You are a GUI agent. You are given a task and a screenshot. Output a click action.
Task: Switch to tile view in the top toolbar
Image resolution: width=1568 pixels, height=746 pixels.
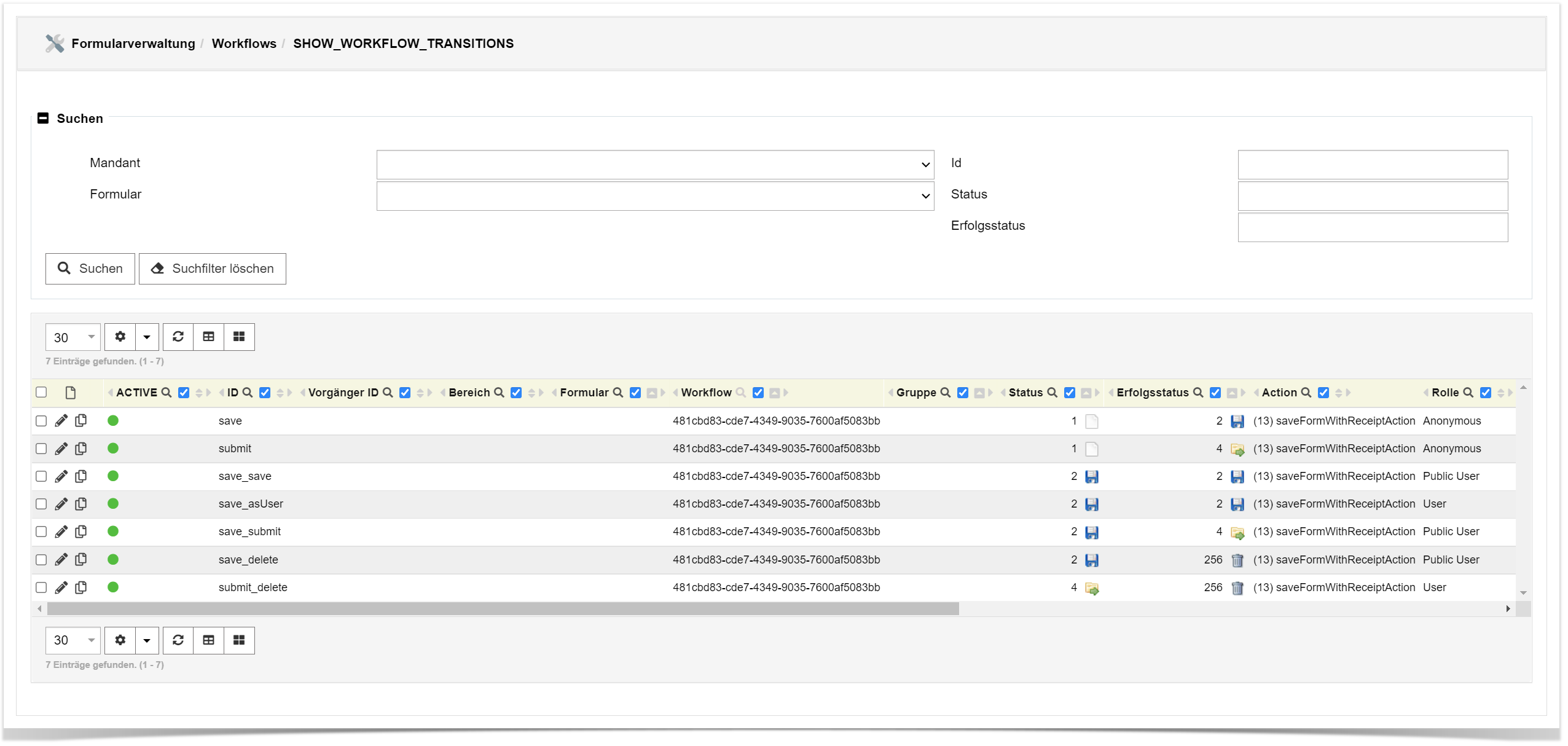239,337
